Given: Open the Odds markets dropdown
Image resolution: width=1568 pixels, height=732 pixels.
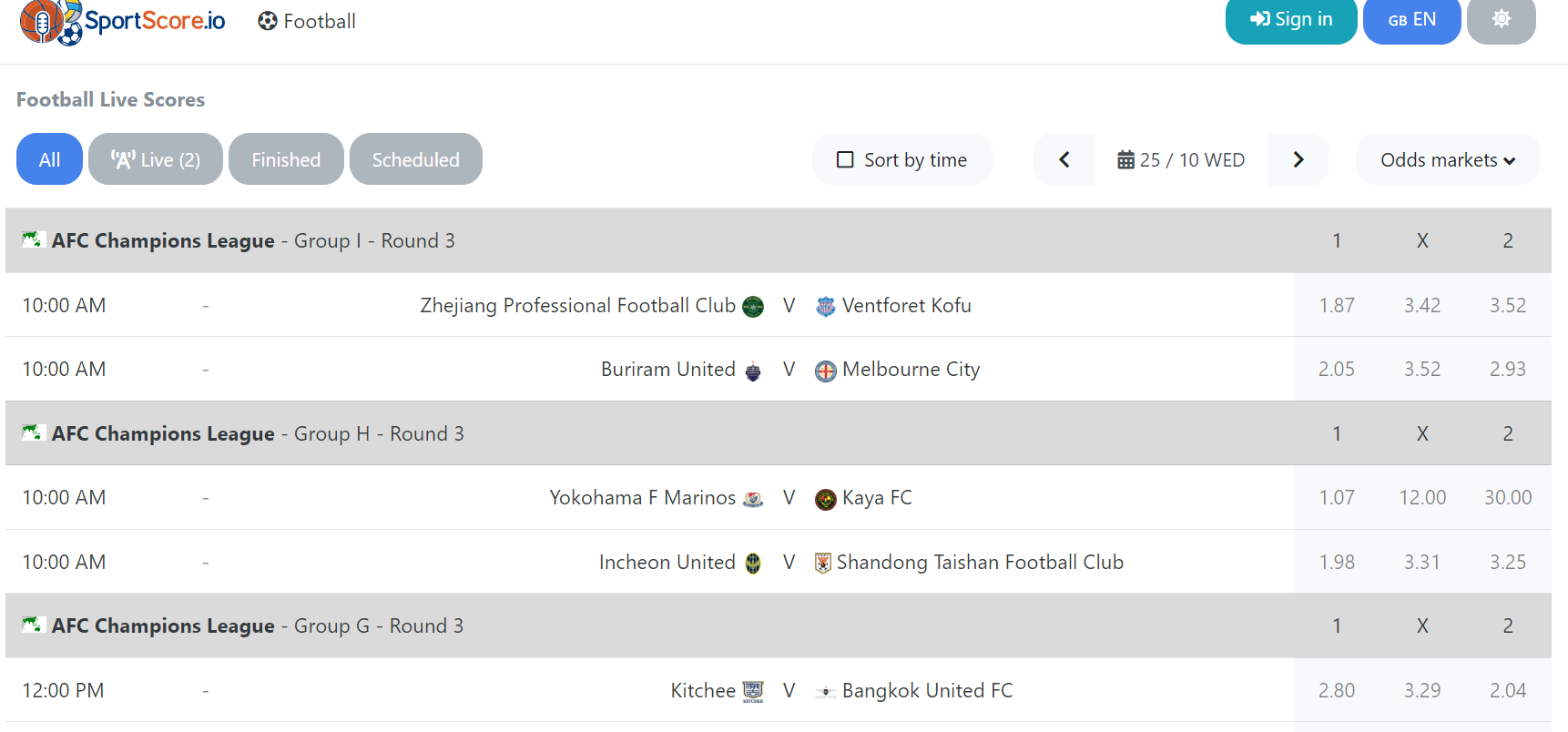Looking at the screenshot, I should click(x=1447, y=158).
